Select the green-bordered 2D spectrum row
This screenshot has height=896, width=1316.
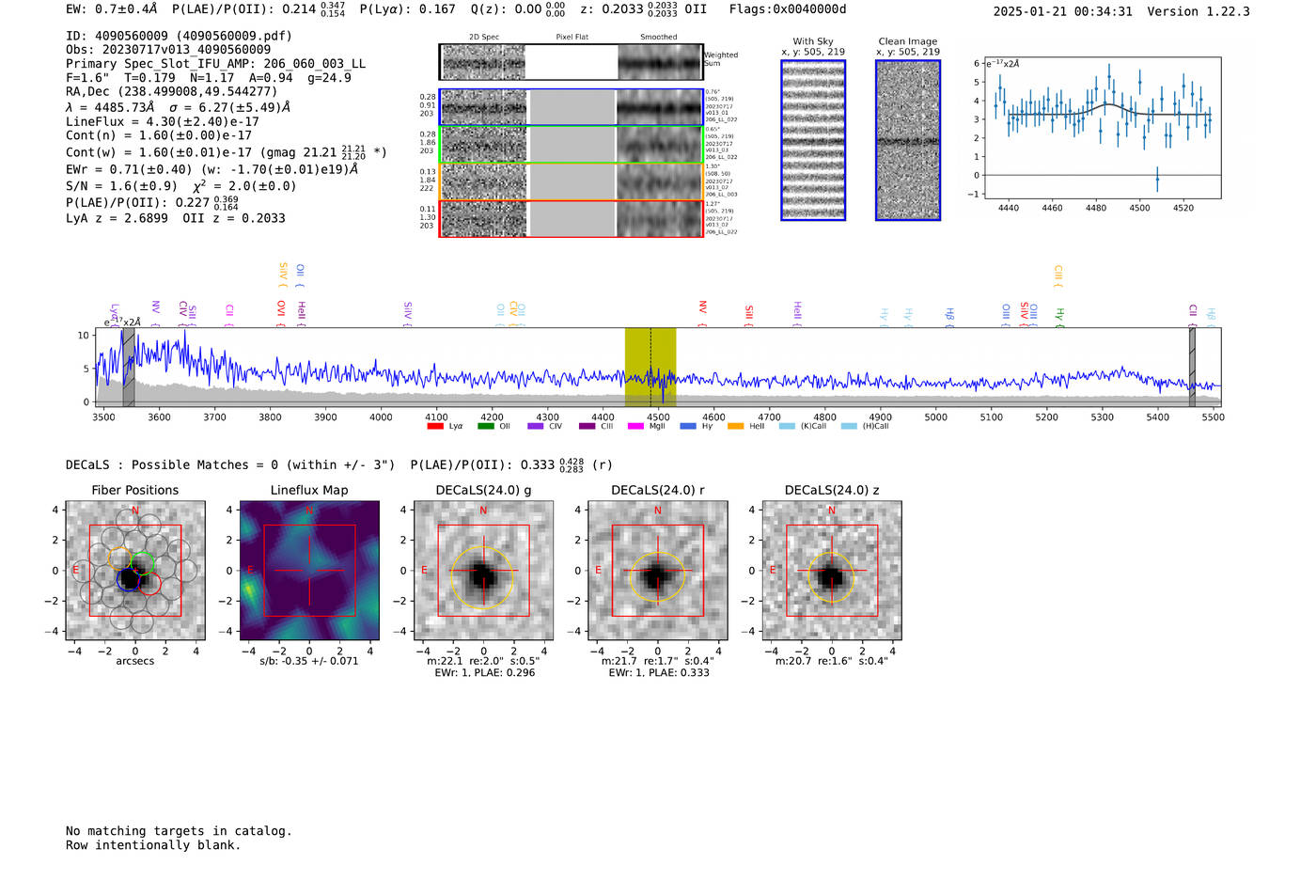click(x=572, y=145)
